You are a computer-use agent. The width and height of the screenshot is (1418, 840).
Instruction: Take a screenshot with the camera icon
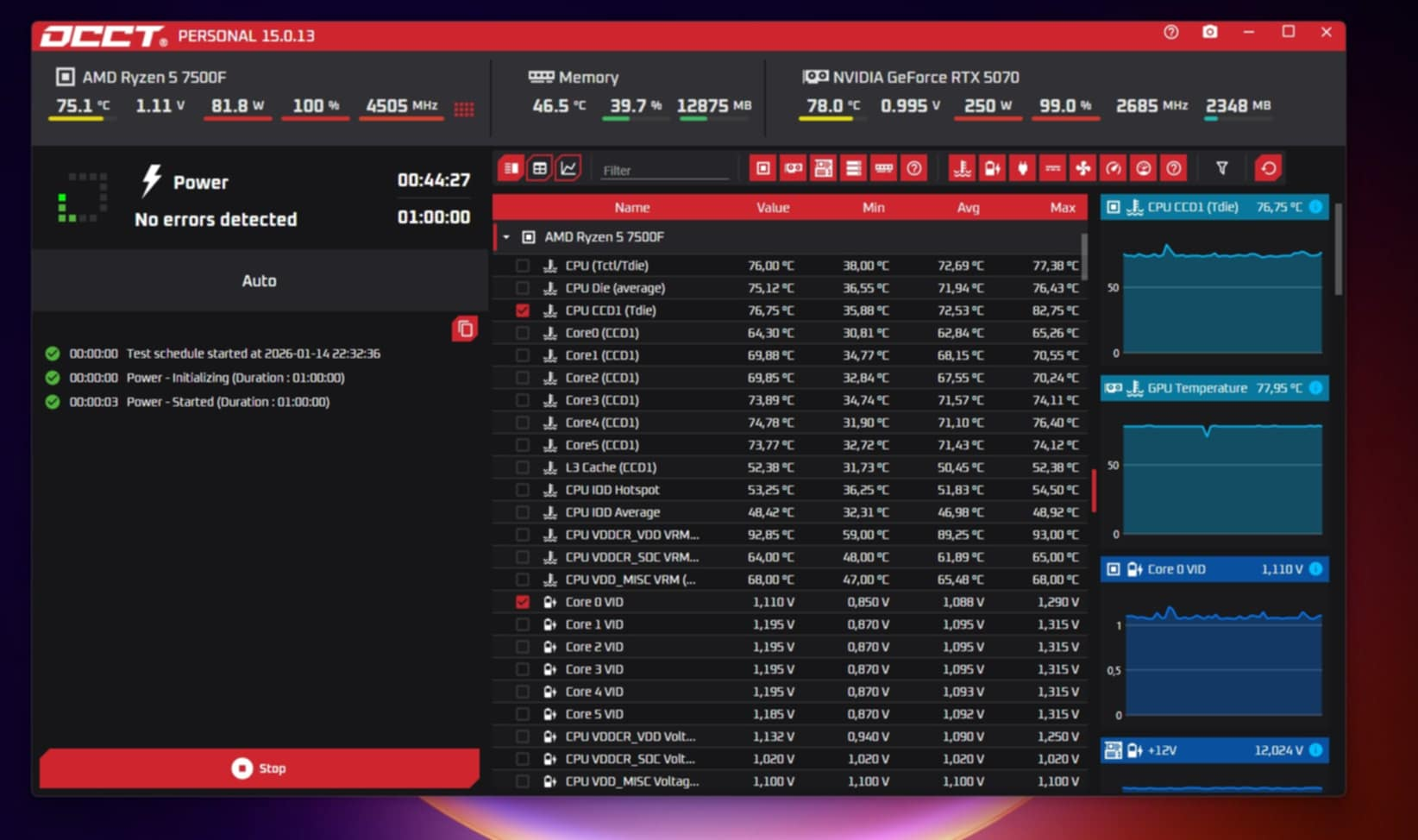pyautogui.click(x=1210, y=32)
